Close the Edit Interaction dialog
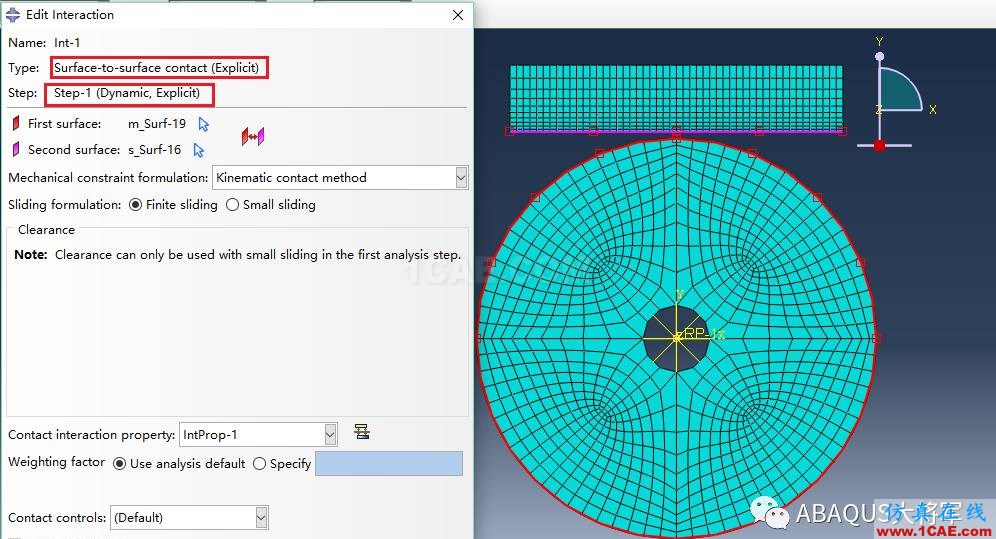 tap(458, 15)
